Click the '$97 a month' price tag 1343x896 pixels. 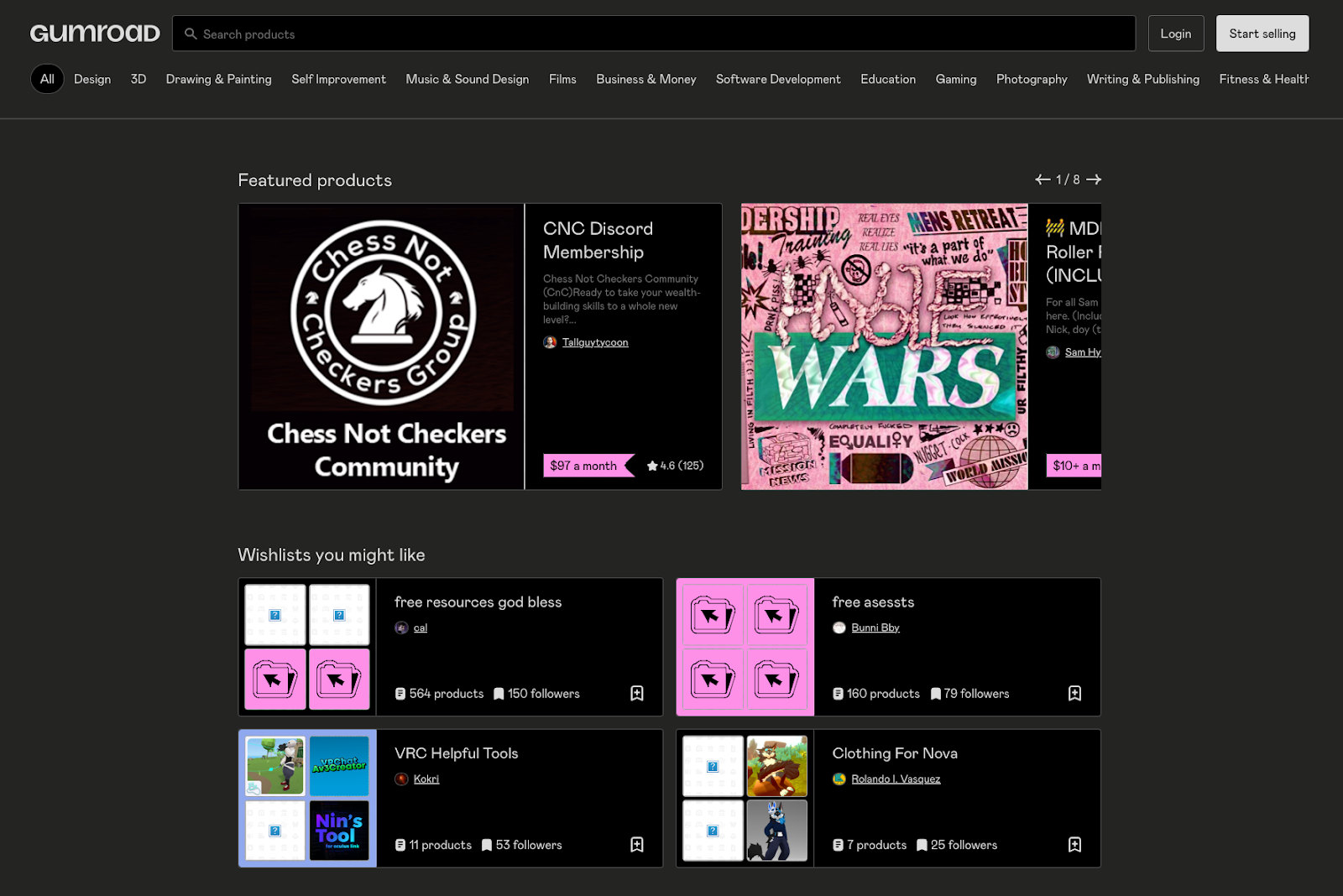point(587,466)
